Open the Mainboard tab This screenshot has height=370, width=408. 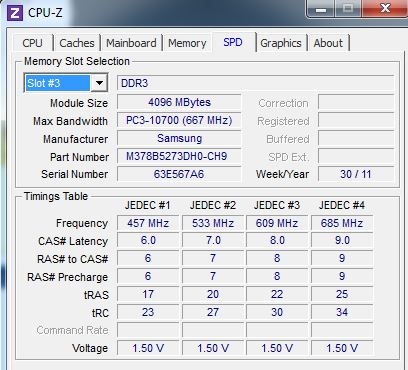(x=131, y=43)
